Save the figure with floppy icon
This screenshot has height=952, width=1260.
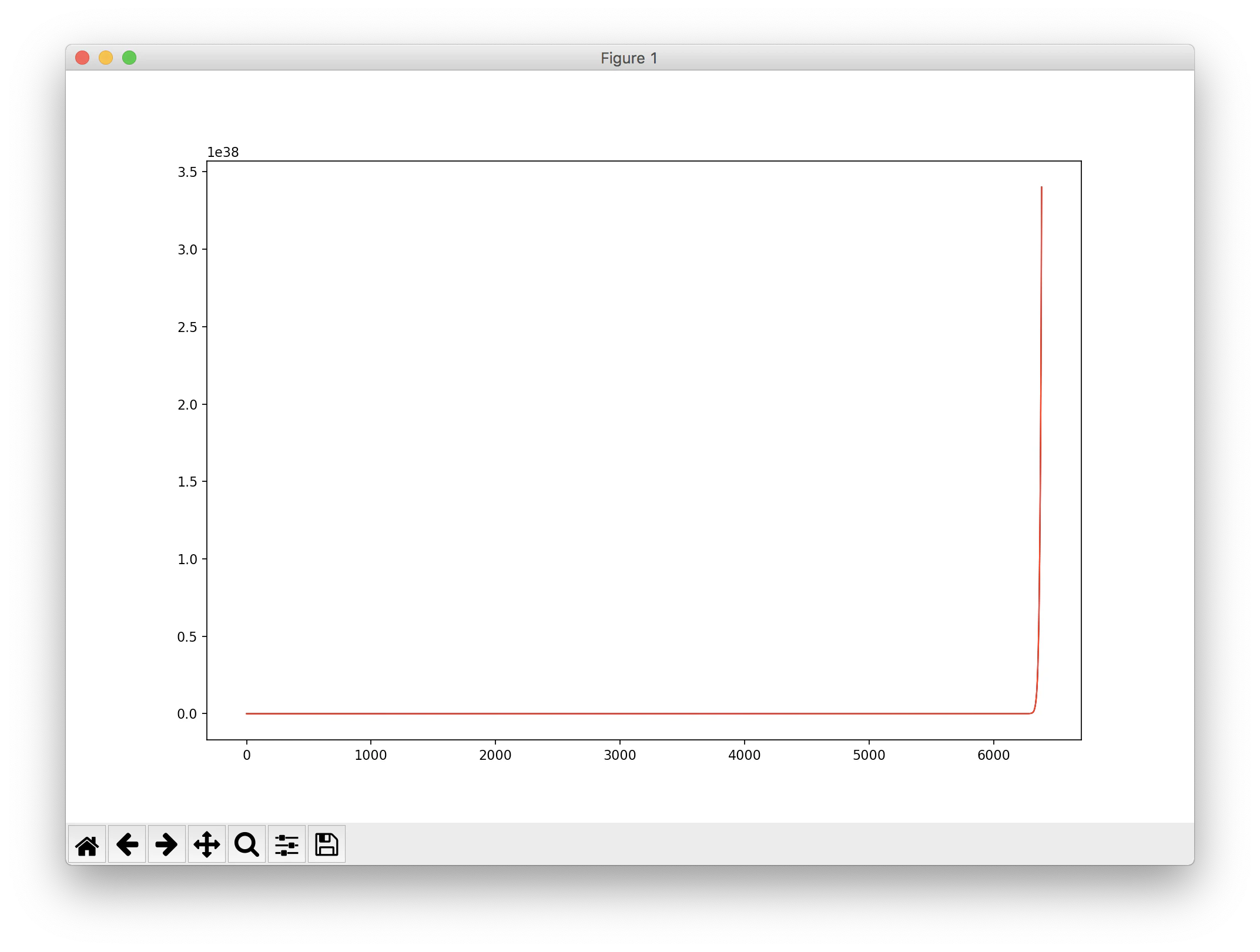tap(327, 844)
